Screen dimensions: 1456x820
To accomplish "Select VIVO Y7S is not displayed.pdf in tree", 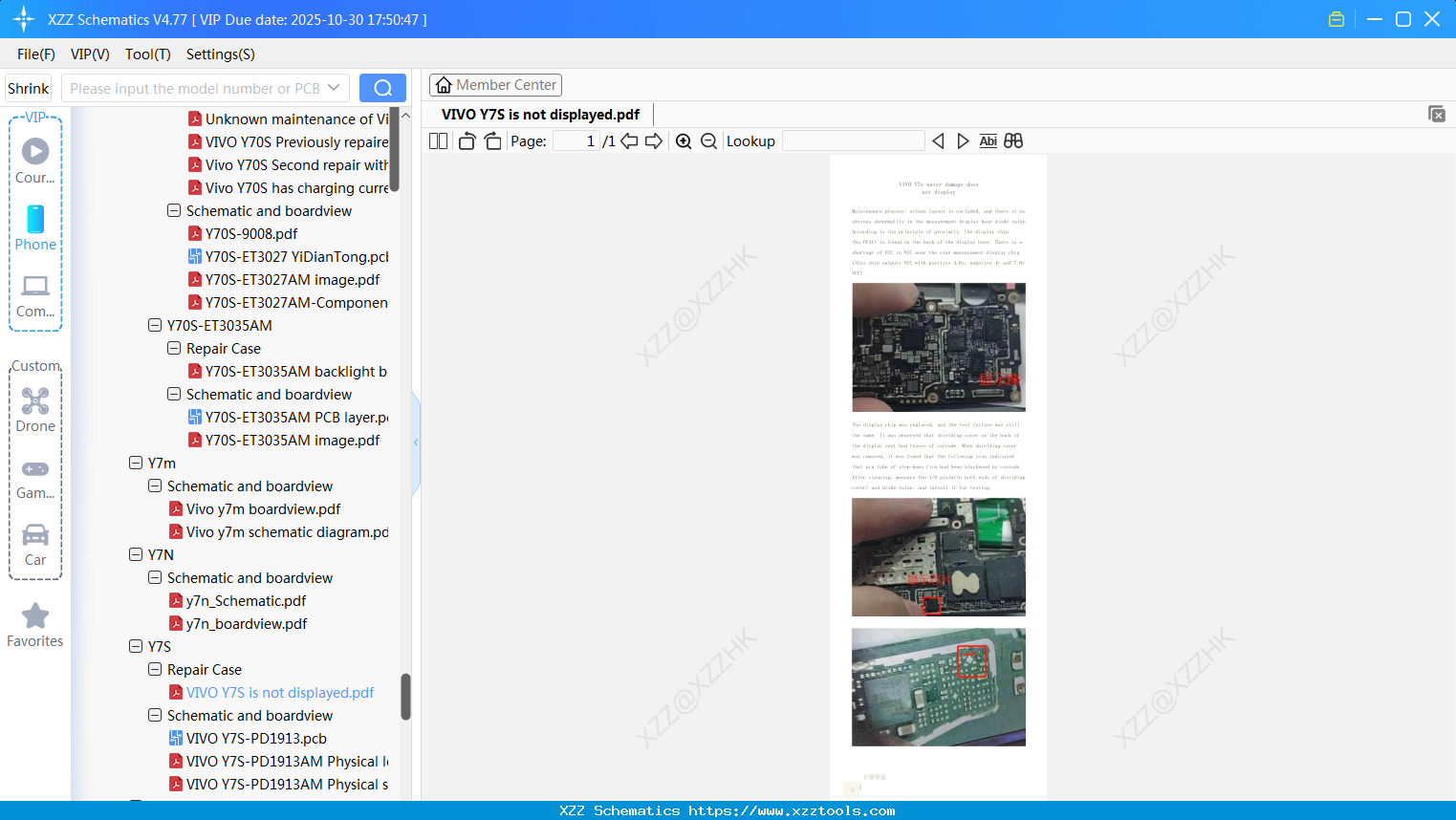I will [280, 692].
